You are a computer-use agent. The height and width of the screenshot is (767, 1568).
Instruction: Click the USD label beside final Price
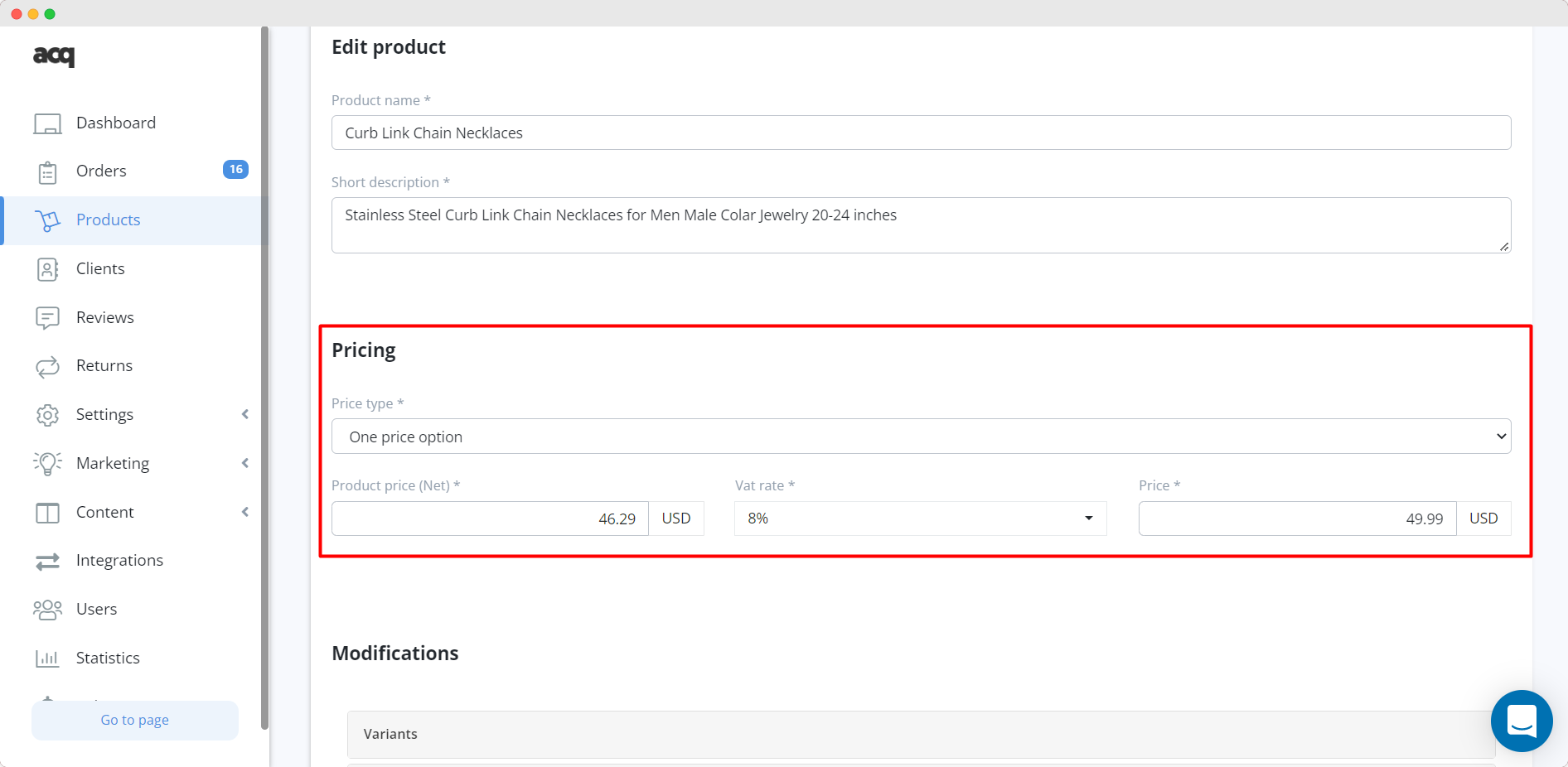pyautogui.click(x=1483, y=519)
